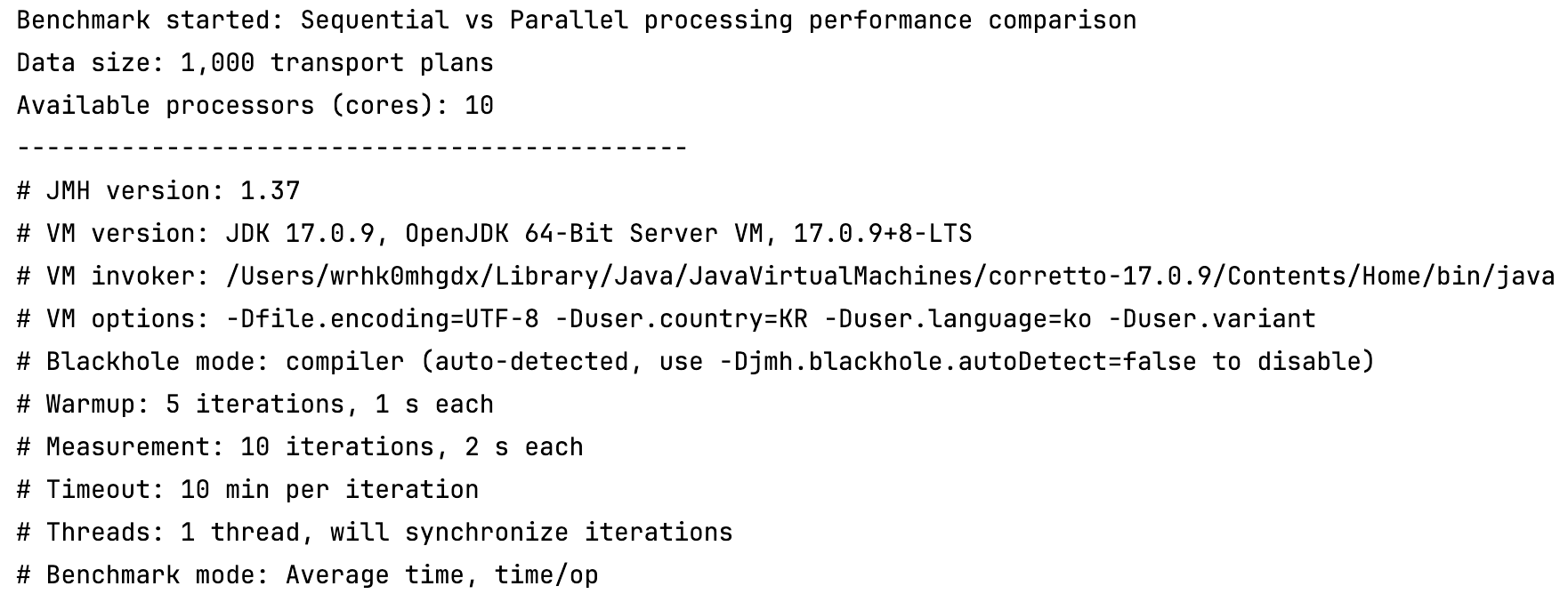This screenshot has height=594, width=1568.
Task: Click the '# JMH version: 1.37' line
Action: point(158,191)
